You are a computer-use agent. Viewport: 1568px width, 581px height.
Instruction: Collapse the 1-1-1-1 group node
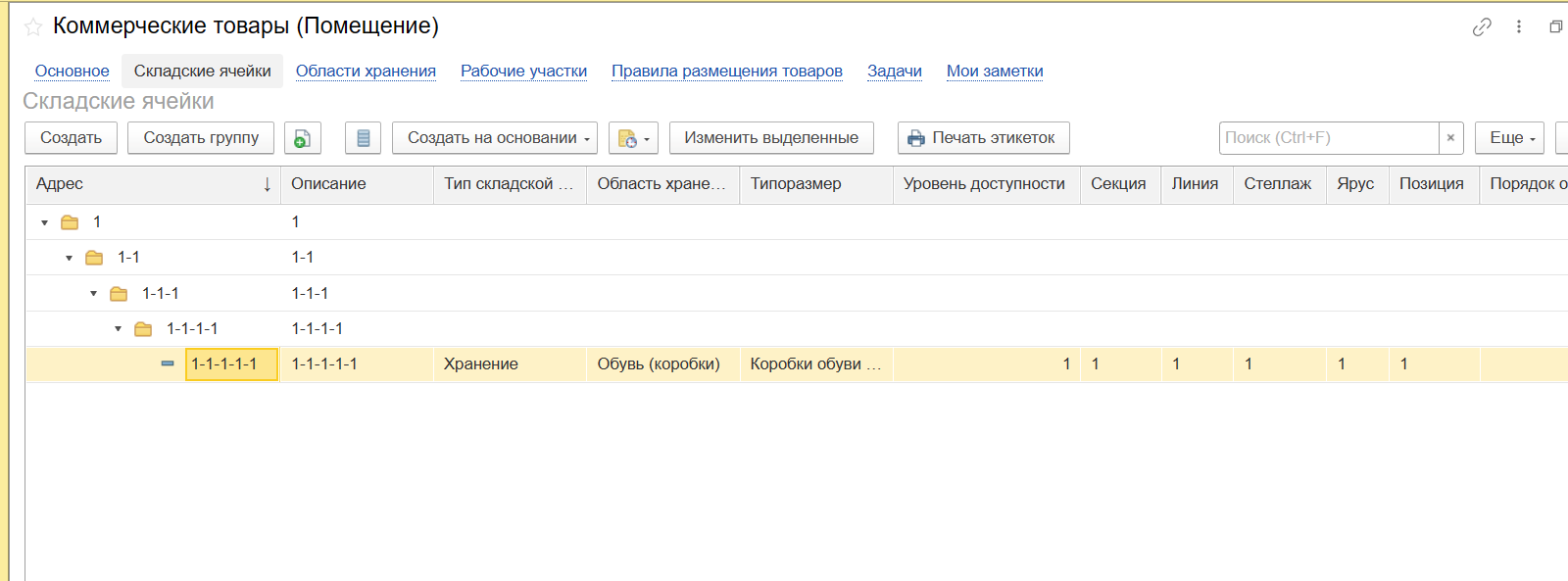118,329
